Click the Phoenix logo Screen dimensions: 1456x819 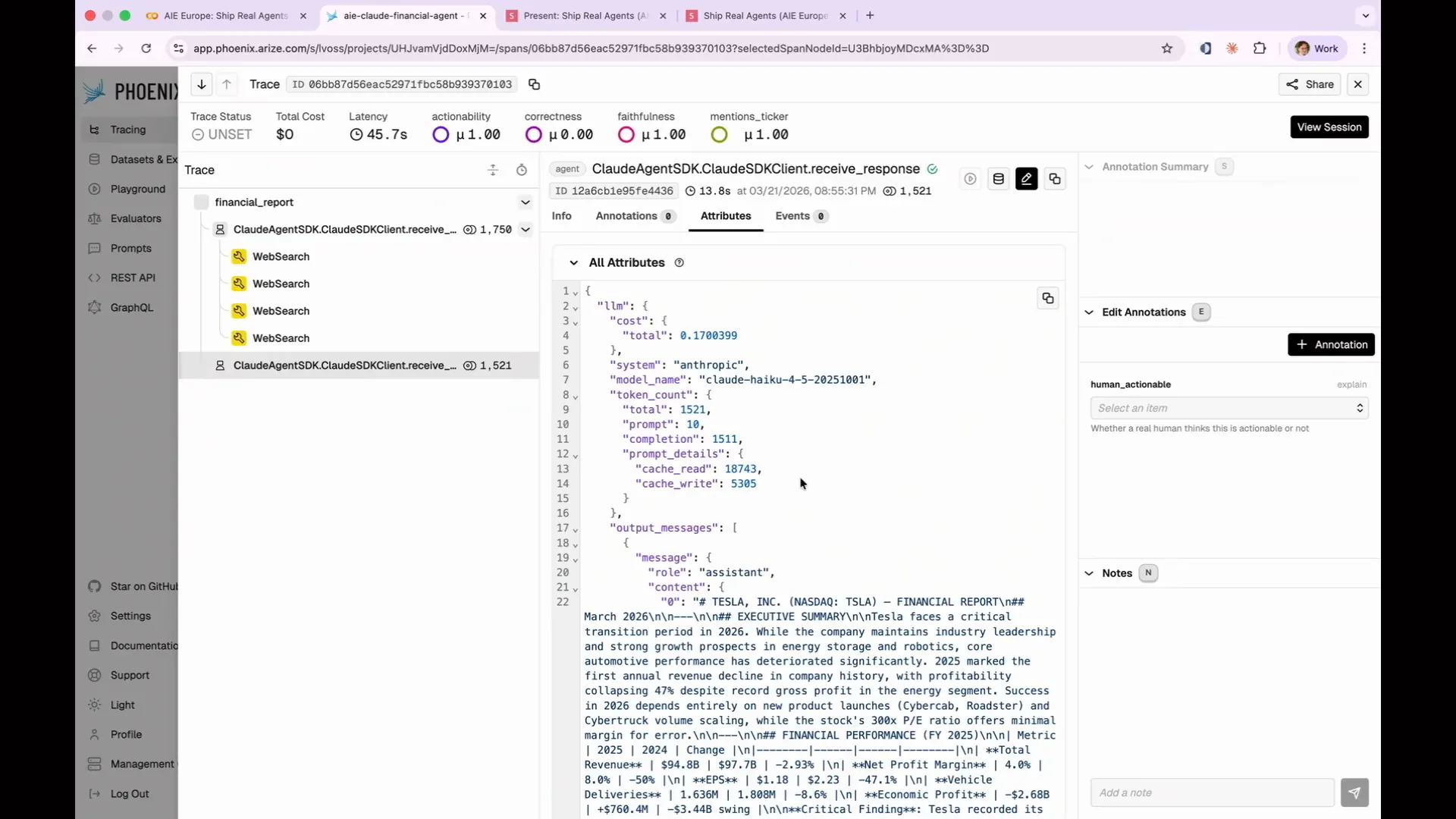130,92
